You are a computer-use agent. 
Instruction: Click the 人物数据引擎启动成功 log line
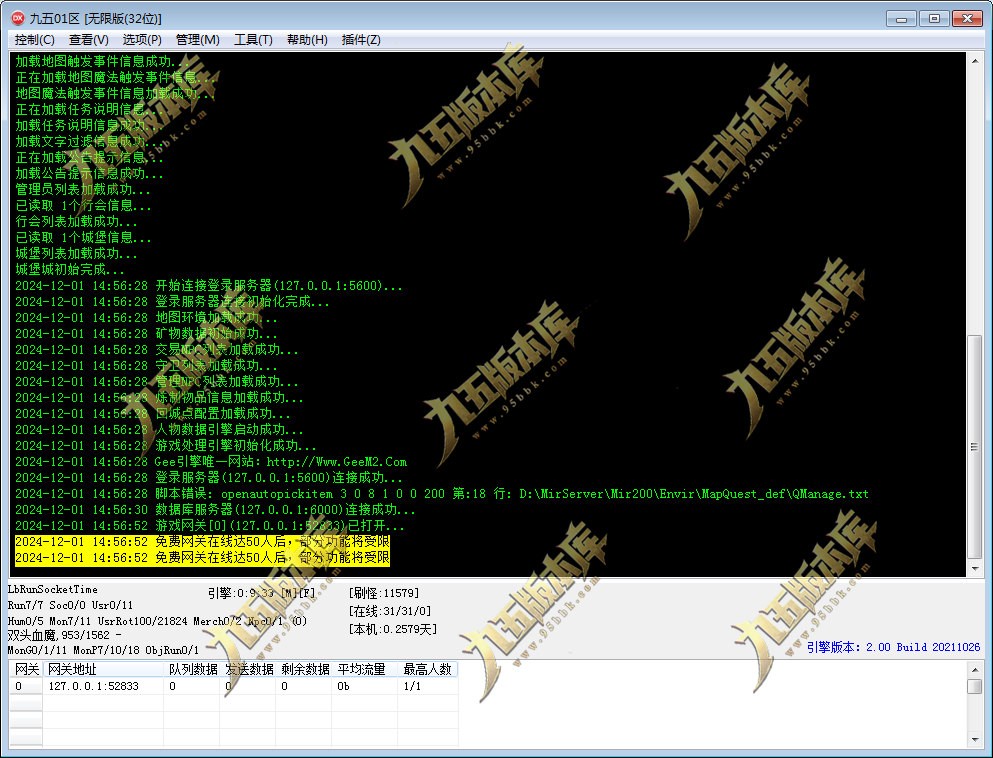coord(159,430)
